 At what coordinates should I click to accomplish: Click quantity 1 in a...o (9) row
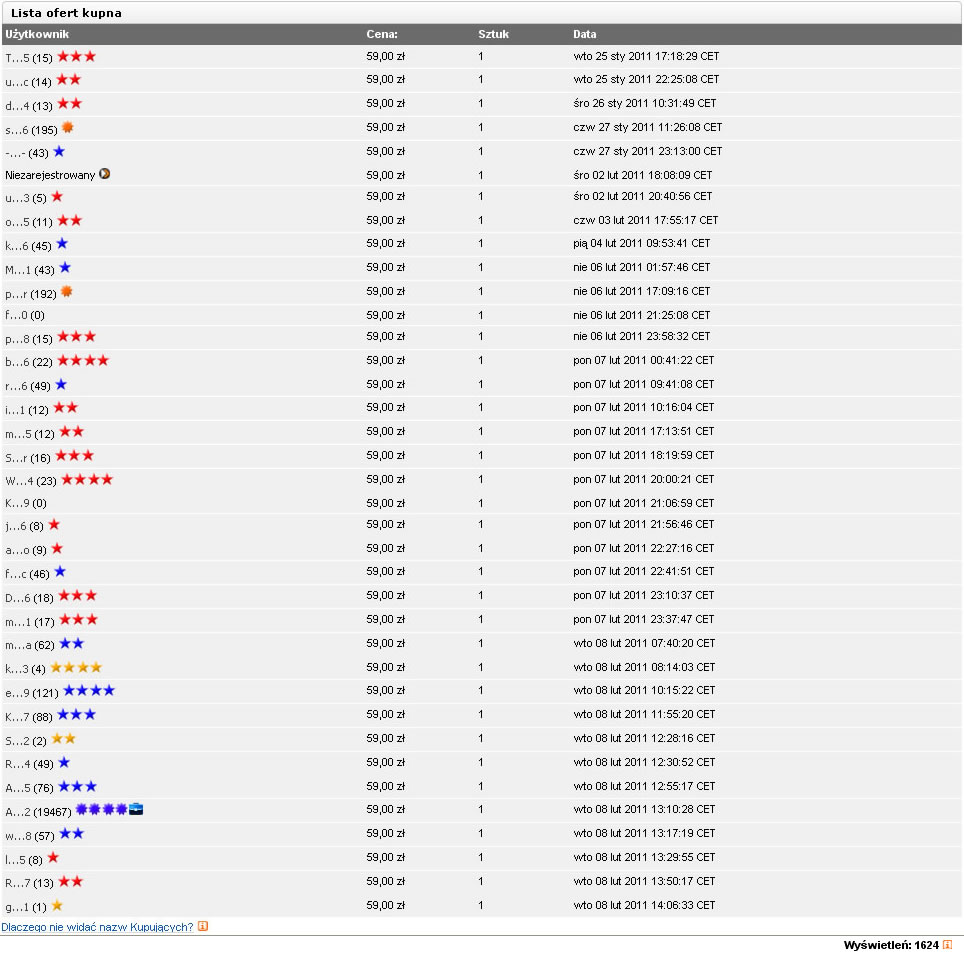(481, 548)
